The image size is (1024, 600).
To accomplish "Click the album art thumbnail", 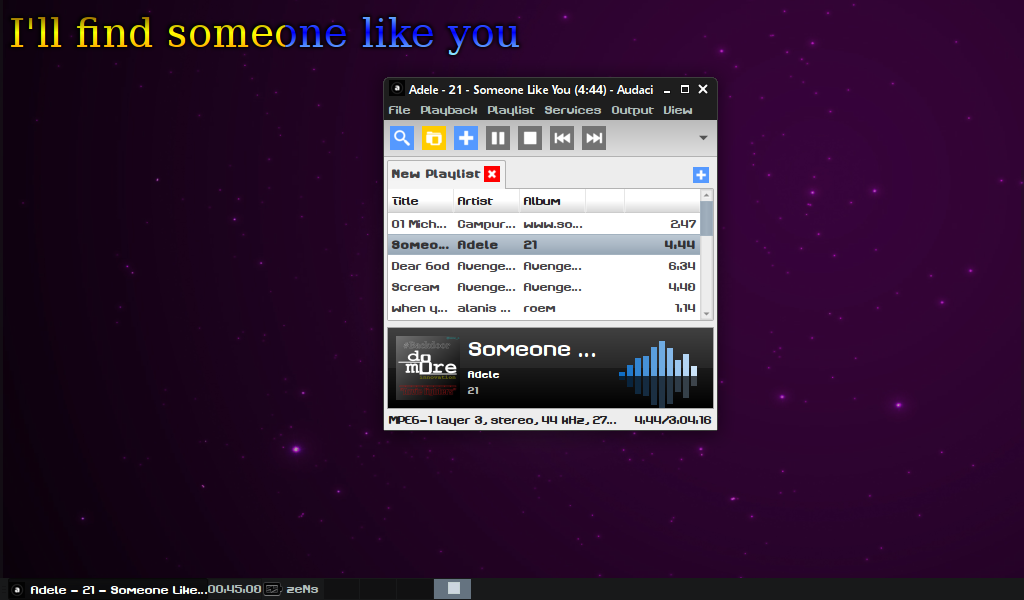I will pyautogui.click(x=428, y=367).
